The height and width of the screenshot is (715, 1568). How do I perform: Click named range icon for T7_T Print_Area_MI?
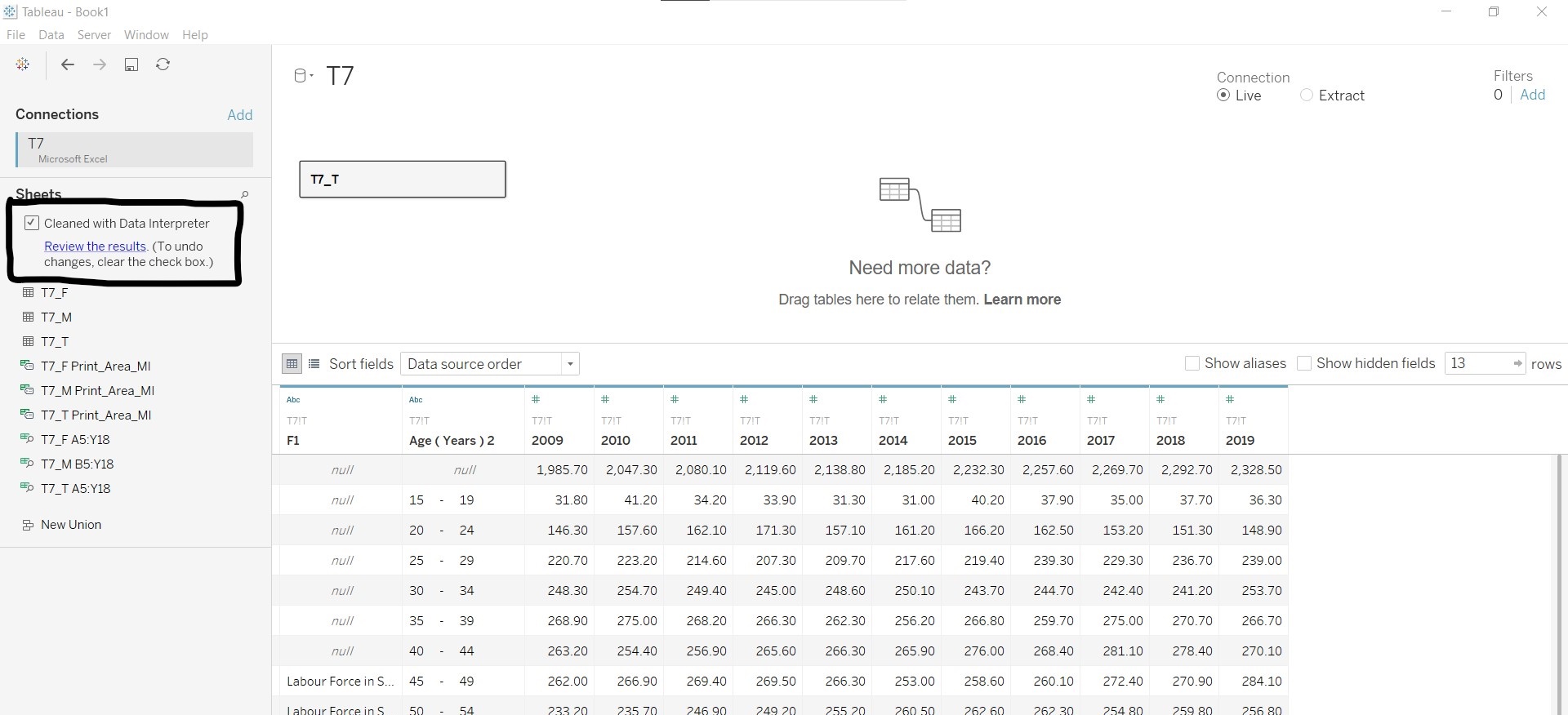click(x=27, y=415)
